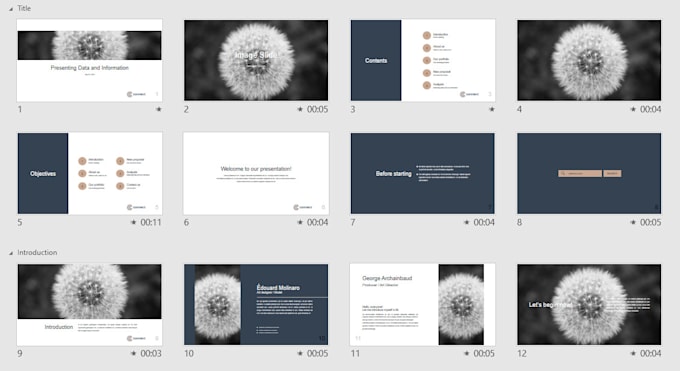Click the transition star icon under slide 2
This screenshot has width=680, height=371.
[x=300, y=109]
